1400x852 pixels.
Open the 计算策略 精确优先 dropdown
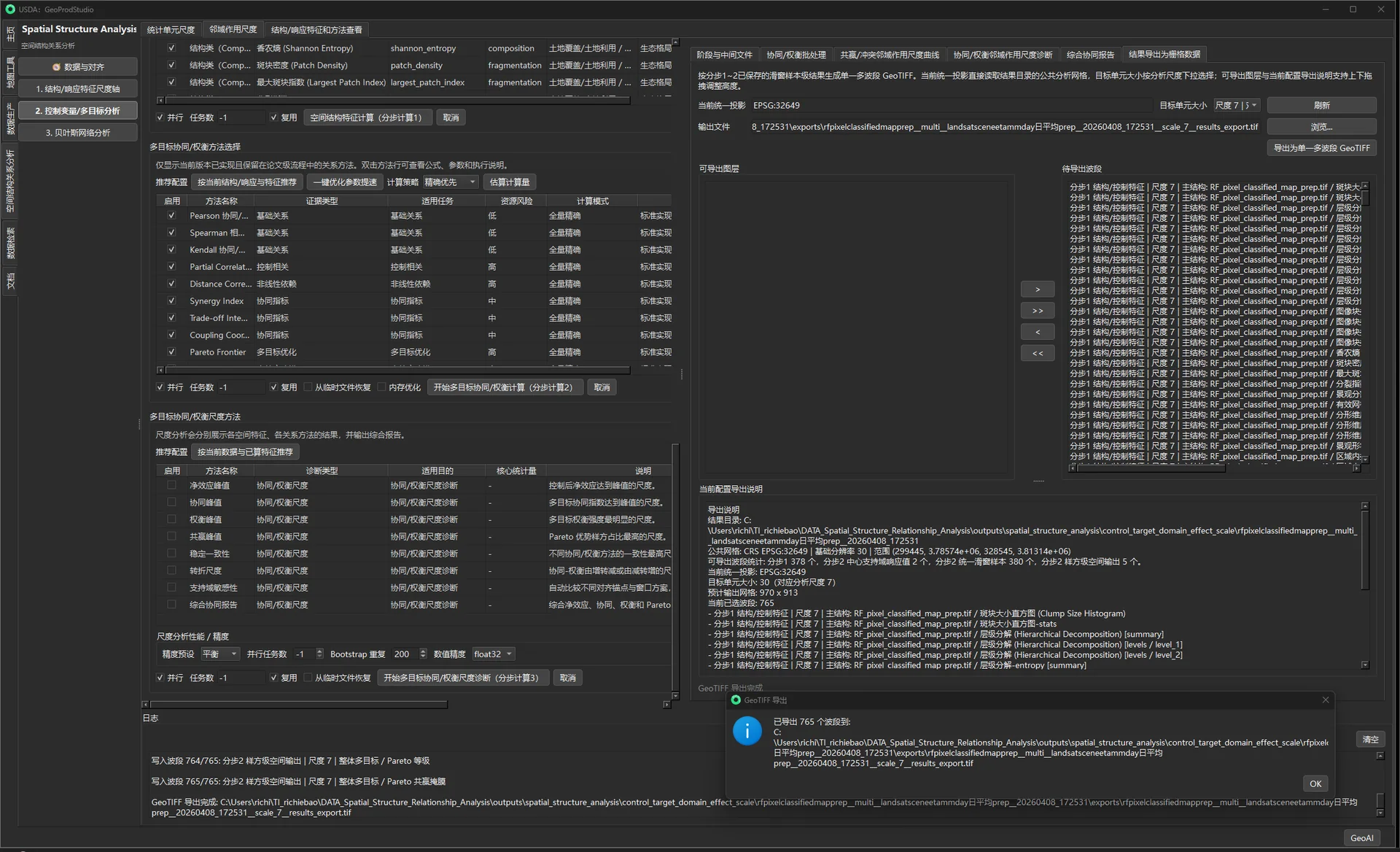tap(451, 182)
